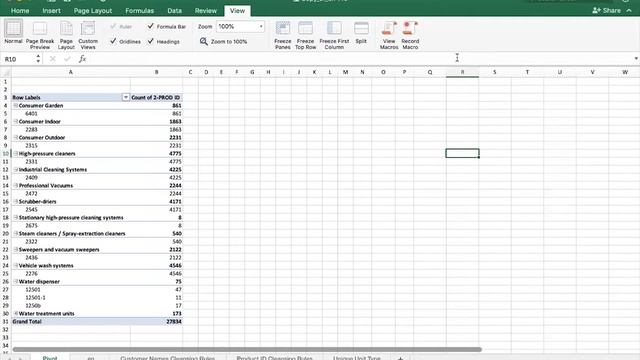Click Freeze First Column
This screenshot has height=360, width=640.
tap(334, 36)
